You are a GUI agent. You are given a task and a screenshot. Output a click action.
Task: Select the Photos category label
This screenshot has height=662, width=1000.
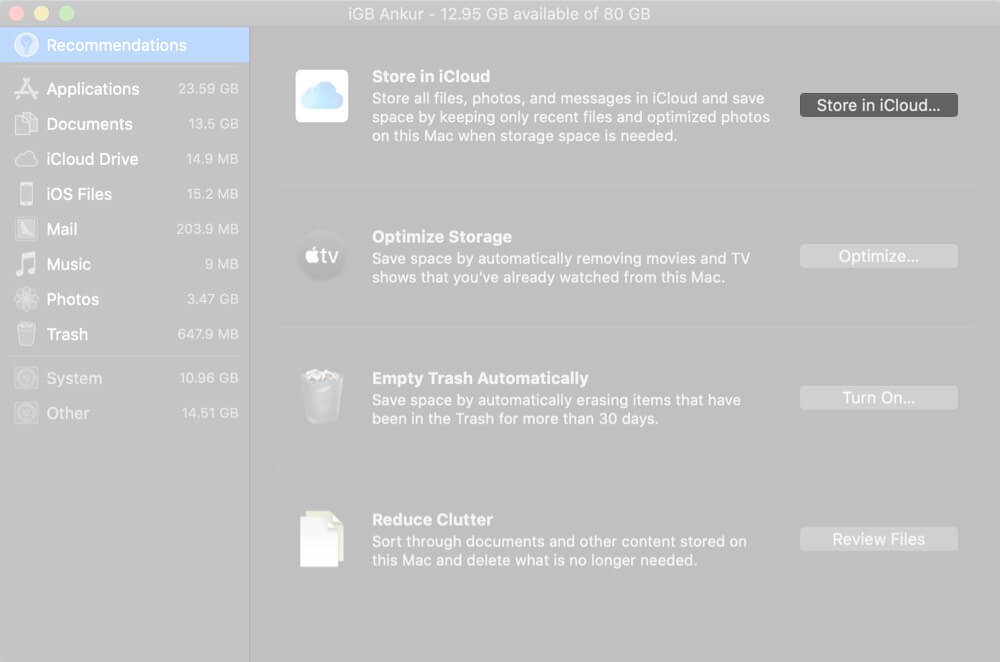(73, 299)
